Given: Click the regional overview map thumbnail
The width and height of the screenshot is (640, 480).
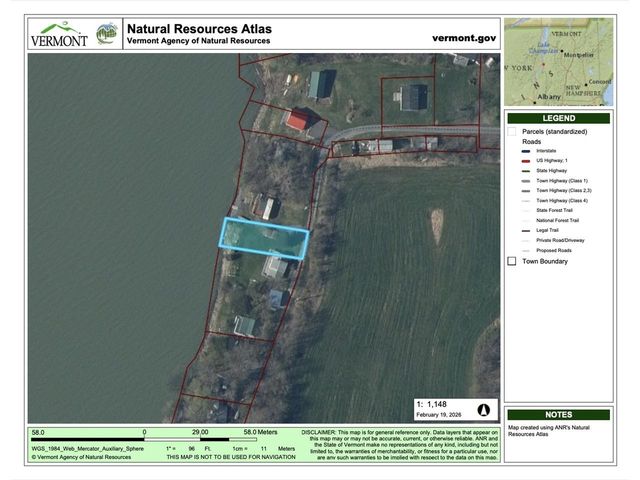Looking at the screenshot, I should click(x=558, y=62).
